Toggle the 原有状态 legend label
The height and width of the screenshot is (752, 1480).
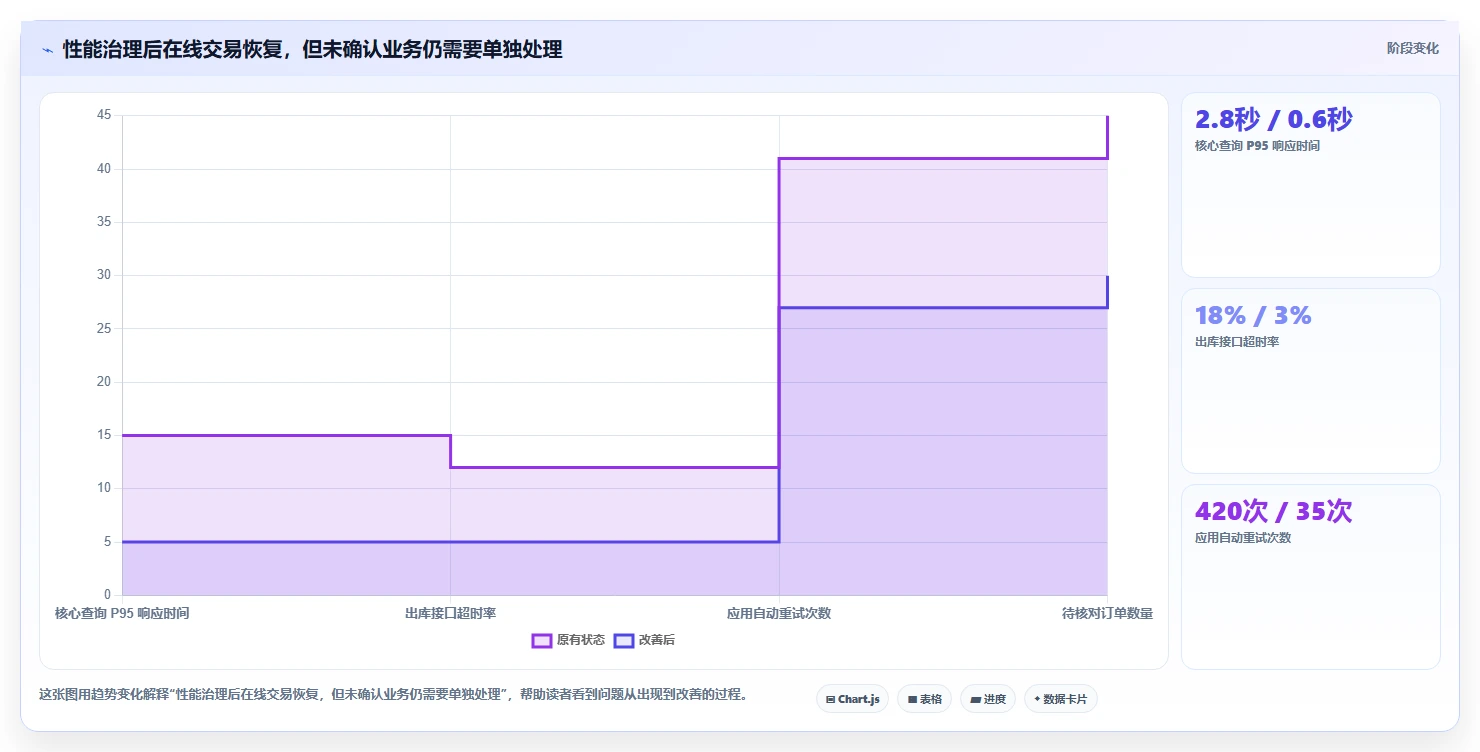(581, 641)
